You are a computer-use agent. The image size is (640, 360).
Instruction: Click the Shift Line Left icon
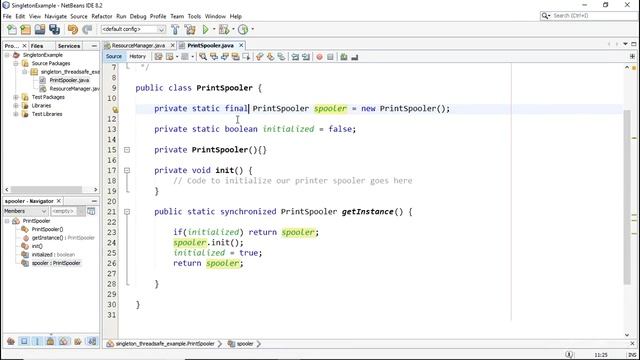pyautogui.click(x=295, y=57)
